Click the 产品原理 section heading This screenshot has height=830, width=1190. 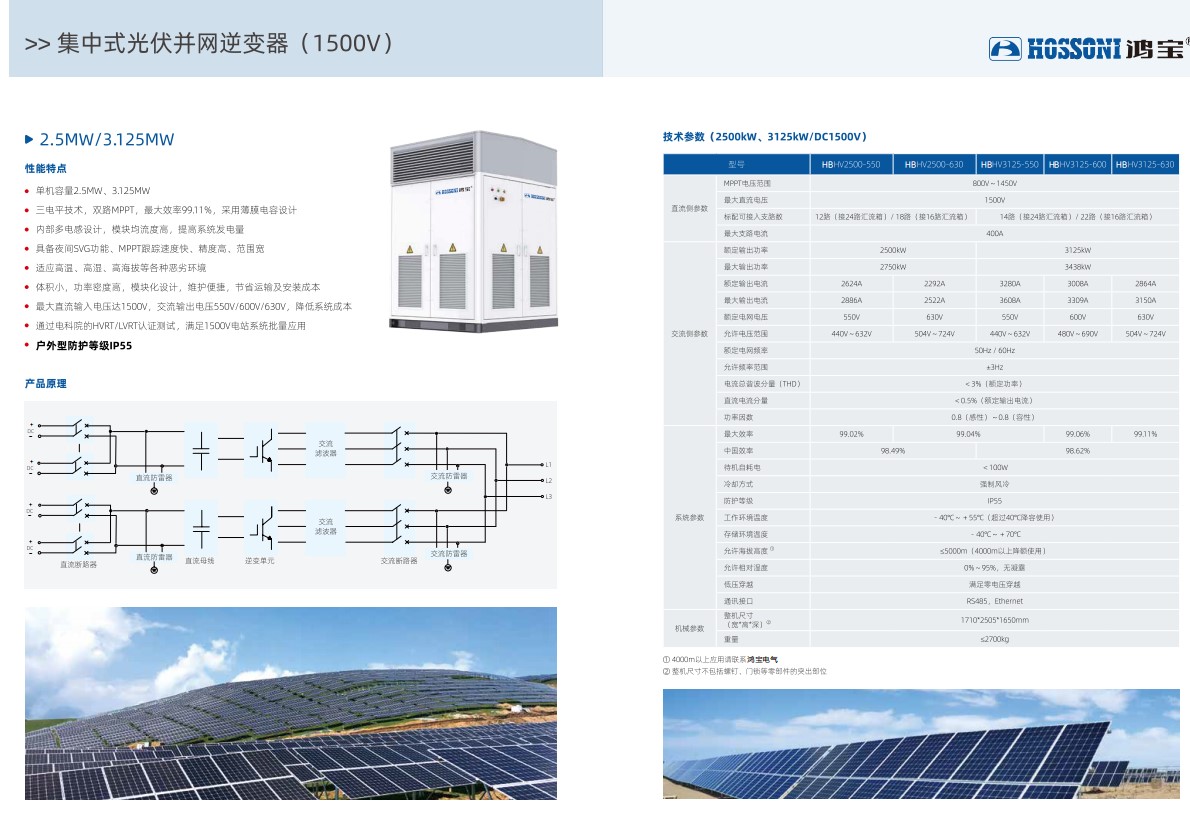pos(46,384)
